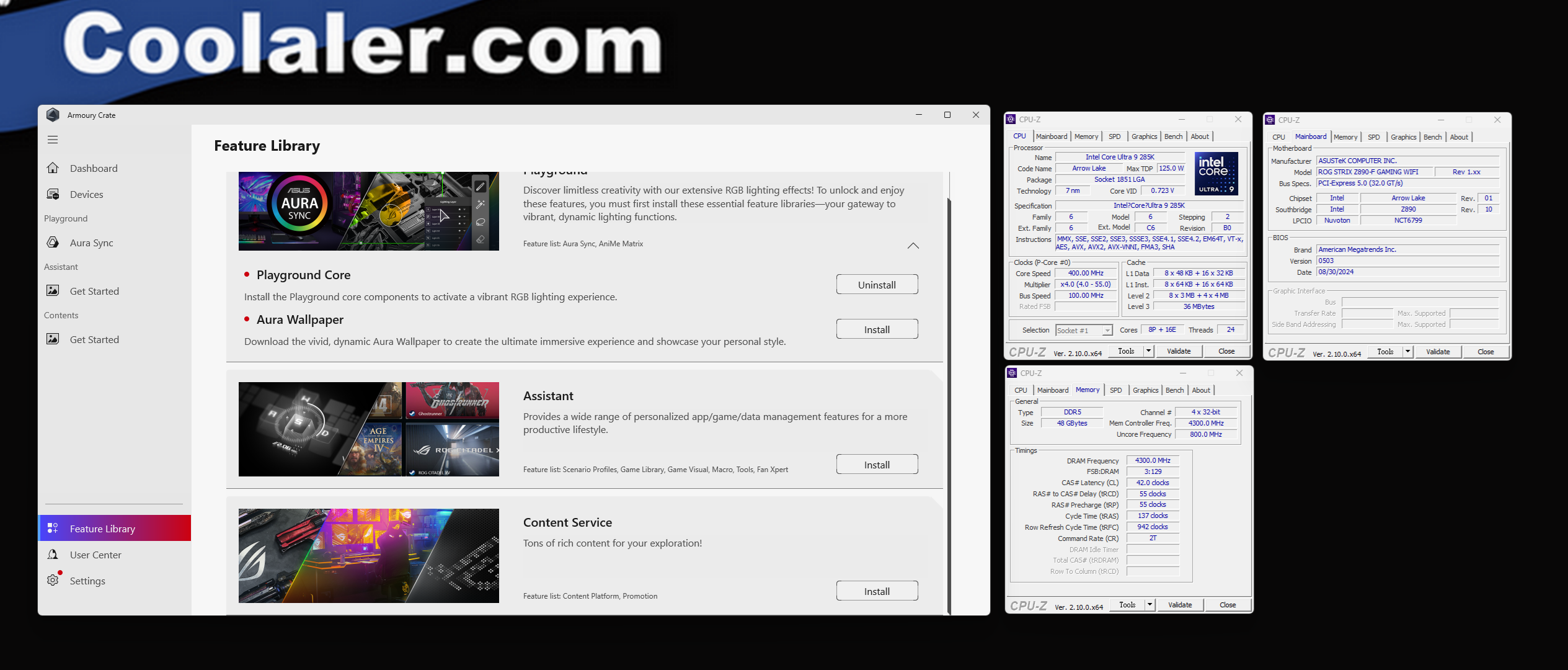The width and height of the screenshot is (1568, 670).
Task: Click the Assistant games thumbnail
Action: pos(369,429)
